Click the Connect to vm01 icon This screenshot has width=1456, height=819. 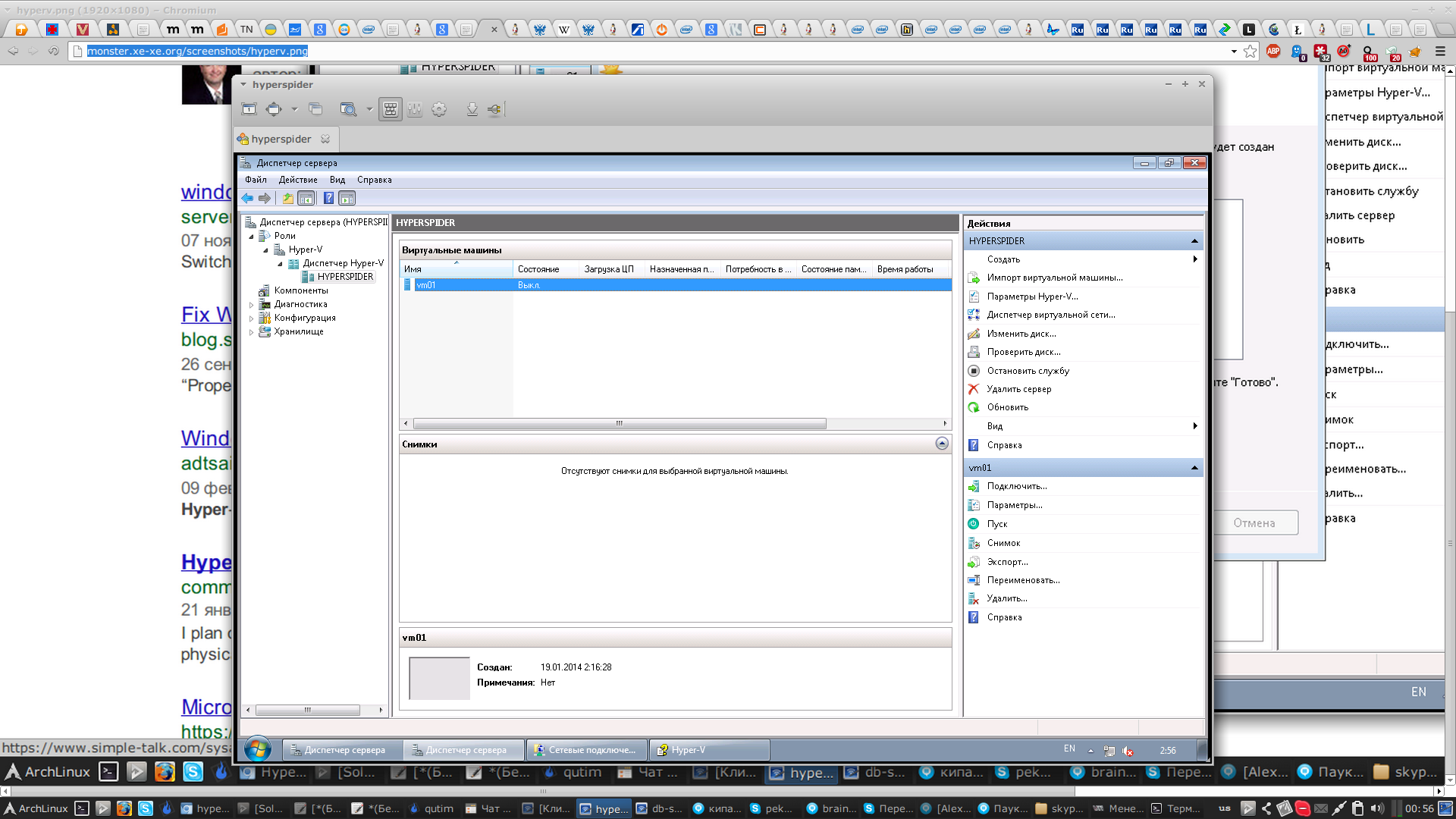974,486
